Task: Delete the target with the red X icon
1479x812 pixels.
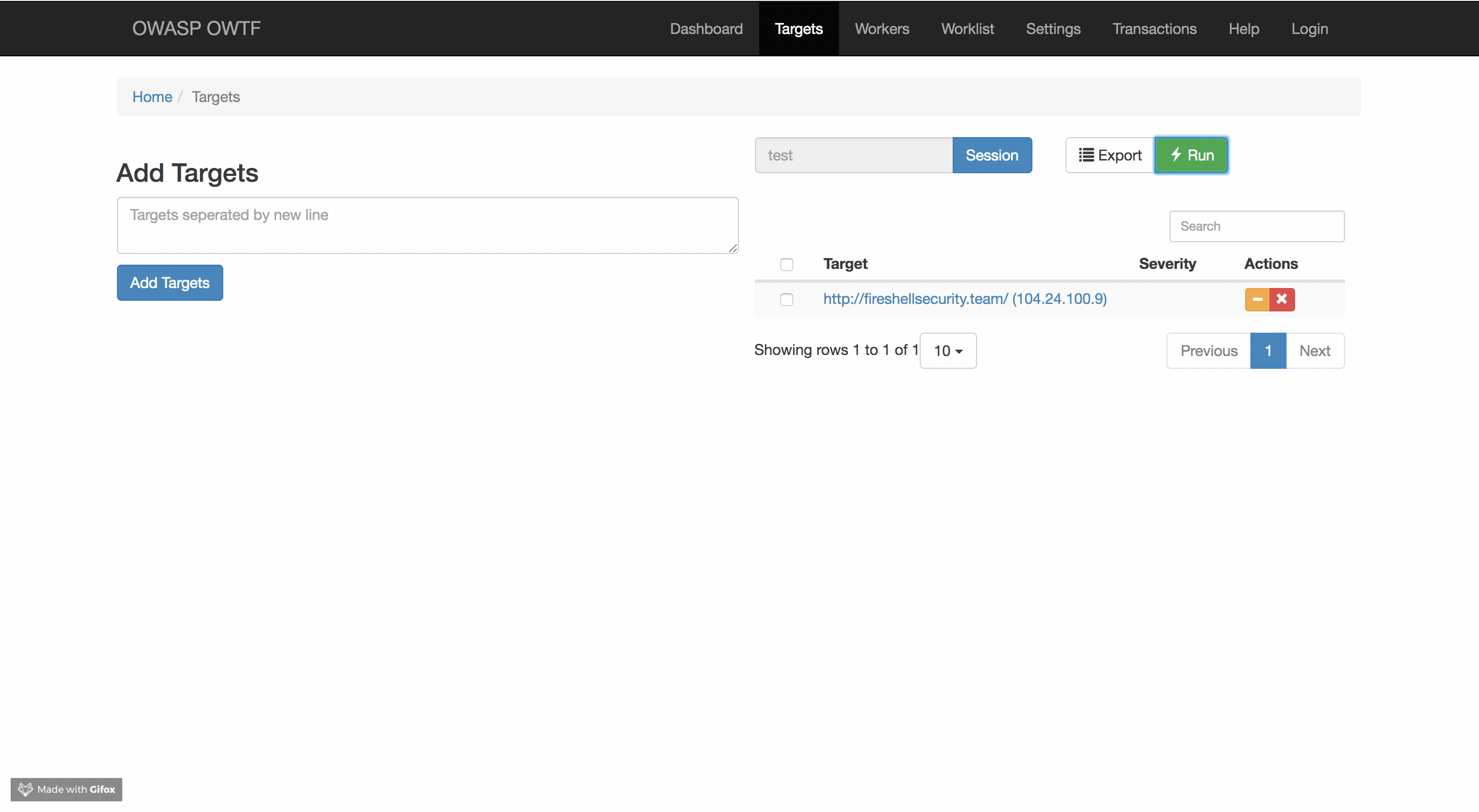Action: click(1281, 299)
